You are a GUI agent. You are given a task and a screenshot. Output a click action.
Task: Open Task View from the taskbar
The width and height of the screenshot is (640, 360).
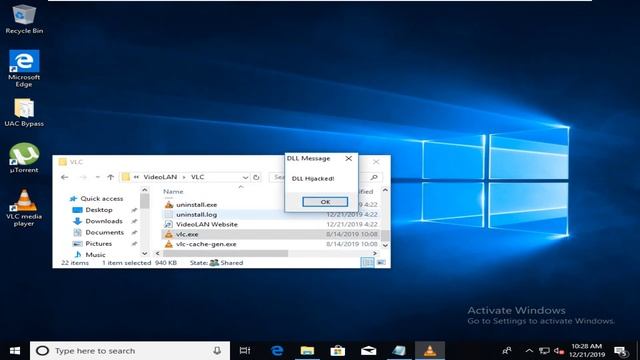click(245, 351)
